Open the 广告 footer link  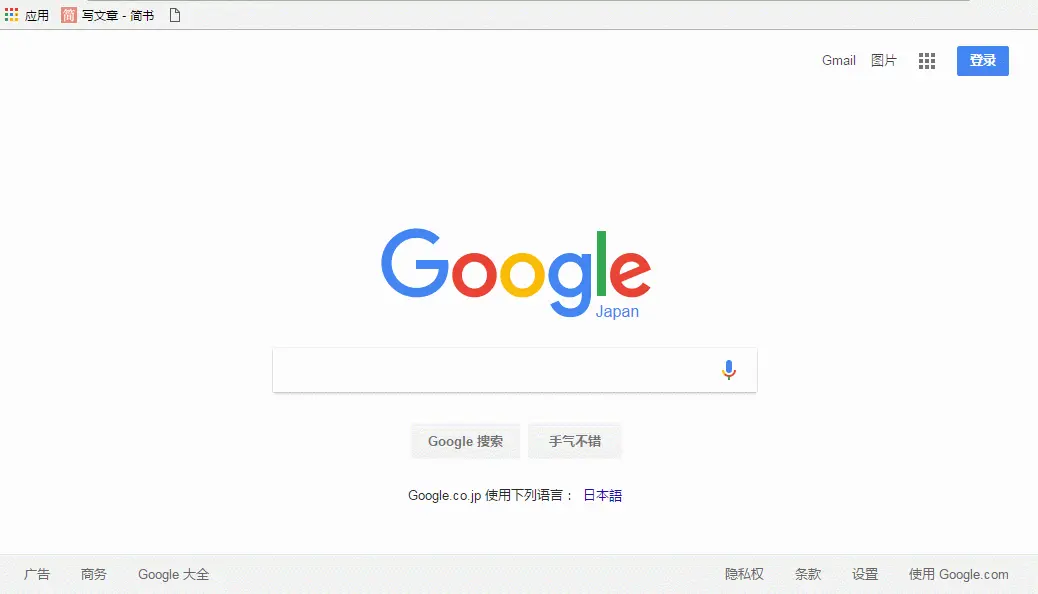[37, 574]
